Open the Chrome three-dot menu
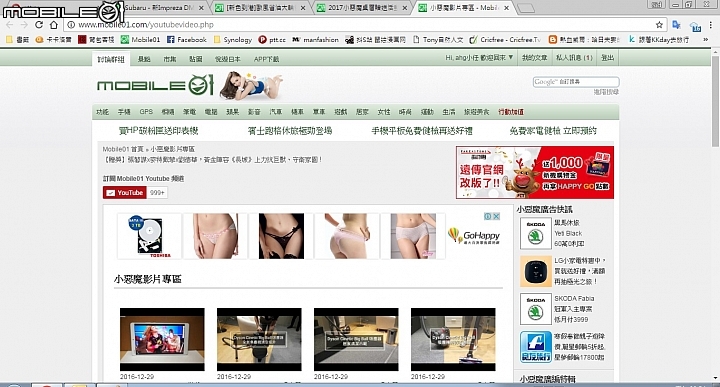 [711, 25]
